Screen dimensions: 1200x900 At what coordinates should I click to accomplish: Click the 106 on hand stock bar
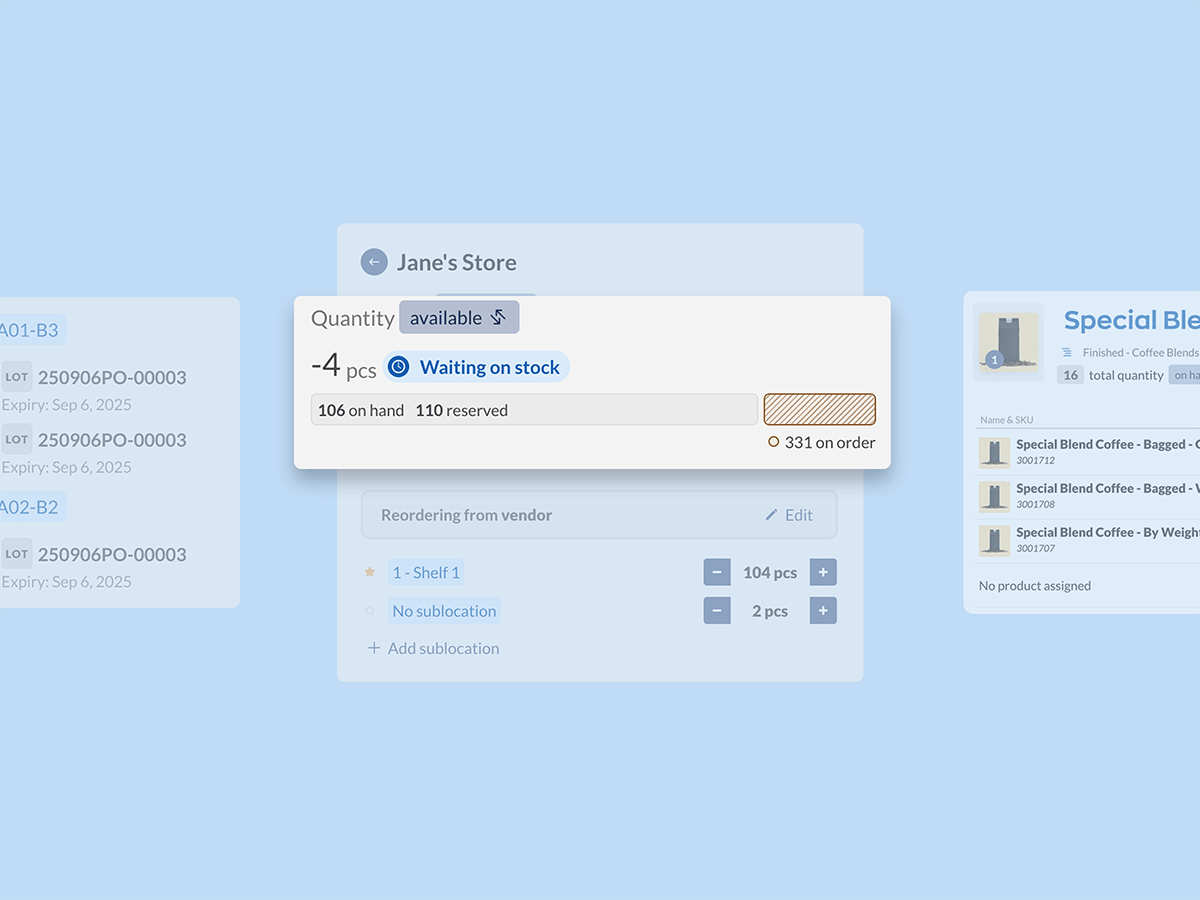[x=533, y=410]
